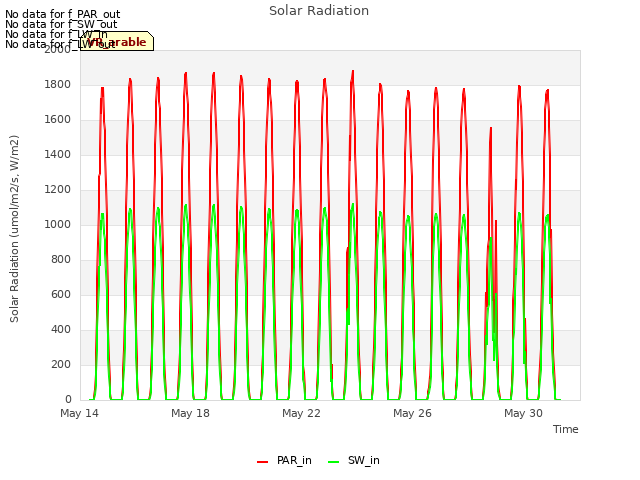This screenshot has height=480, width=640.
Task: Click the PAR_in legend label
Action: (x=294, y=460)
